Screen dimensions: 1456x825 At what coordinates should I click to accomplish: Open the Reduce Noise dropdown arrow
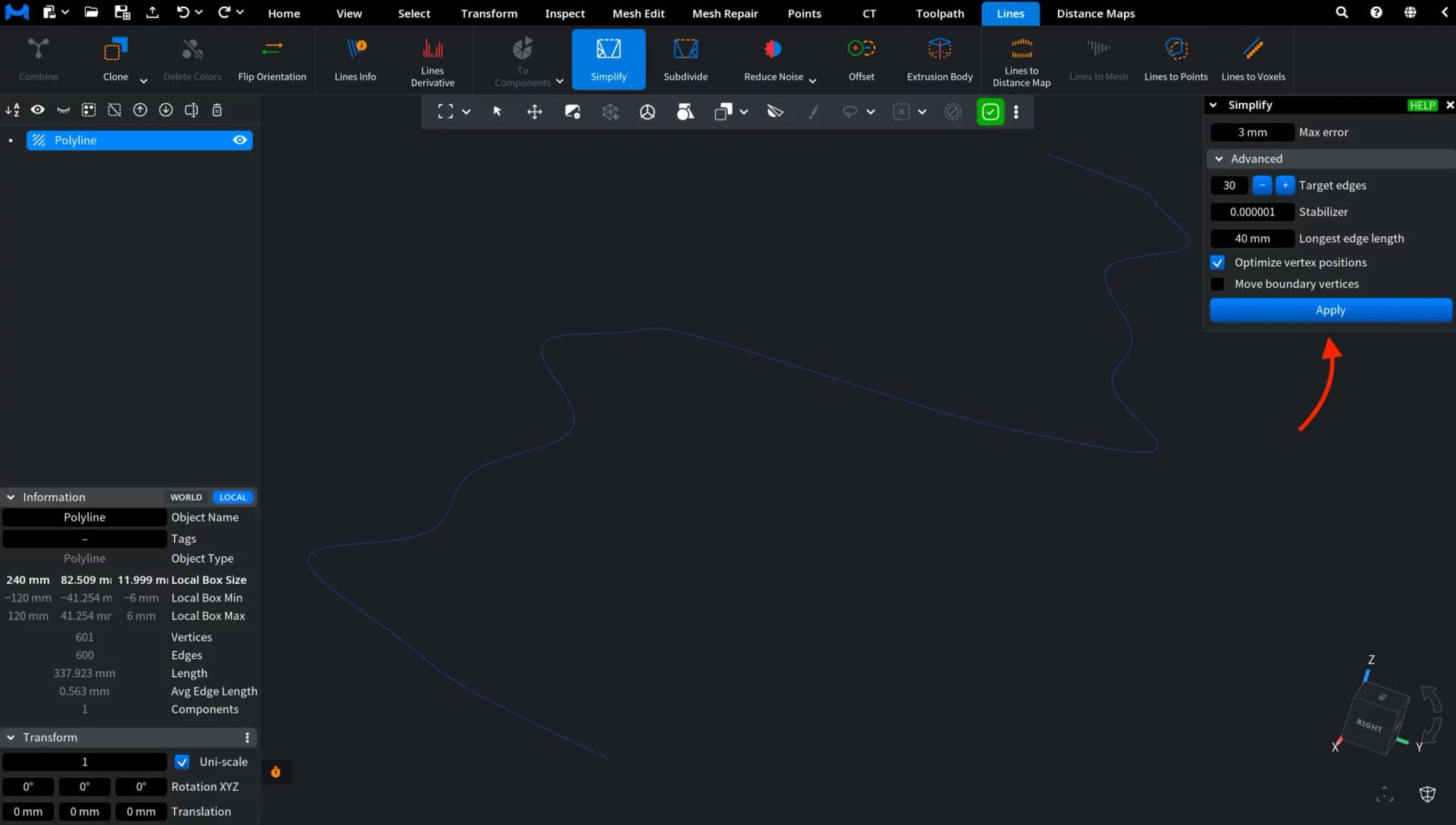point(812,80)
